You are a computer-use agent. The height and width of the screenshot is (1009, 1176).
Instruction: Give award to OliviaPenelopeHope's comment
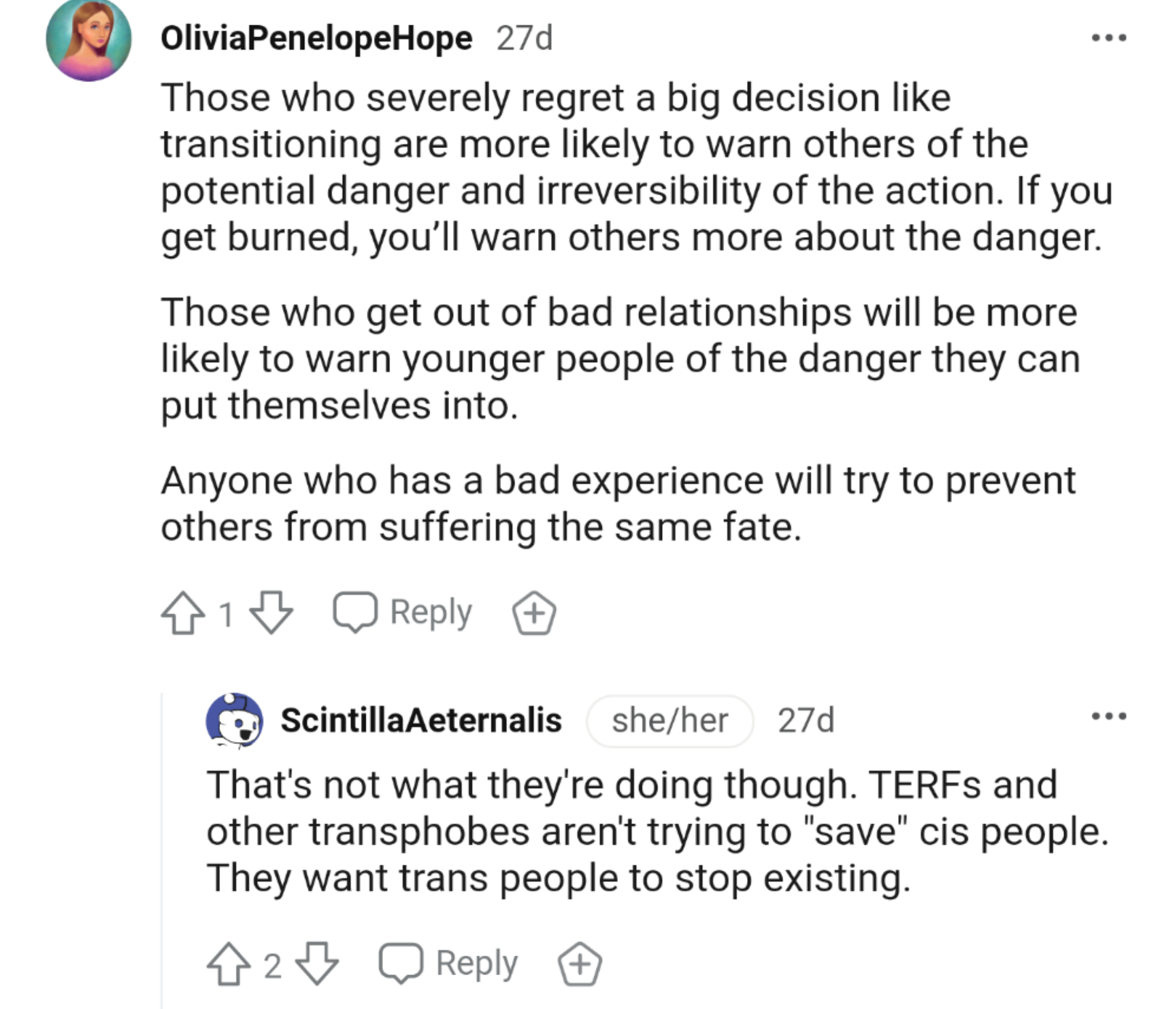pyautogui.click(x=533, y=613)
